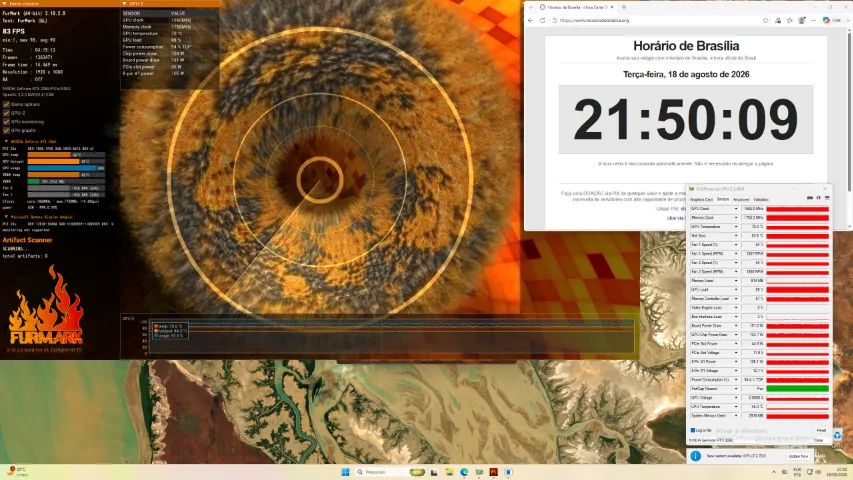853x480 pixels.
Task: Click the blue info icon in the GPU-Z update bar
Action: [695, 456]
